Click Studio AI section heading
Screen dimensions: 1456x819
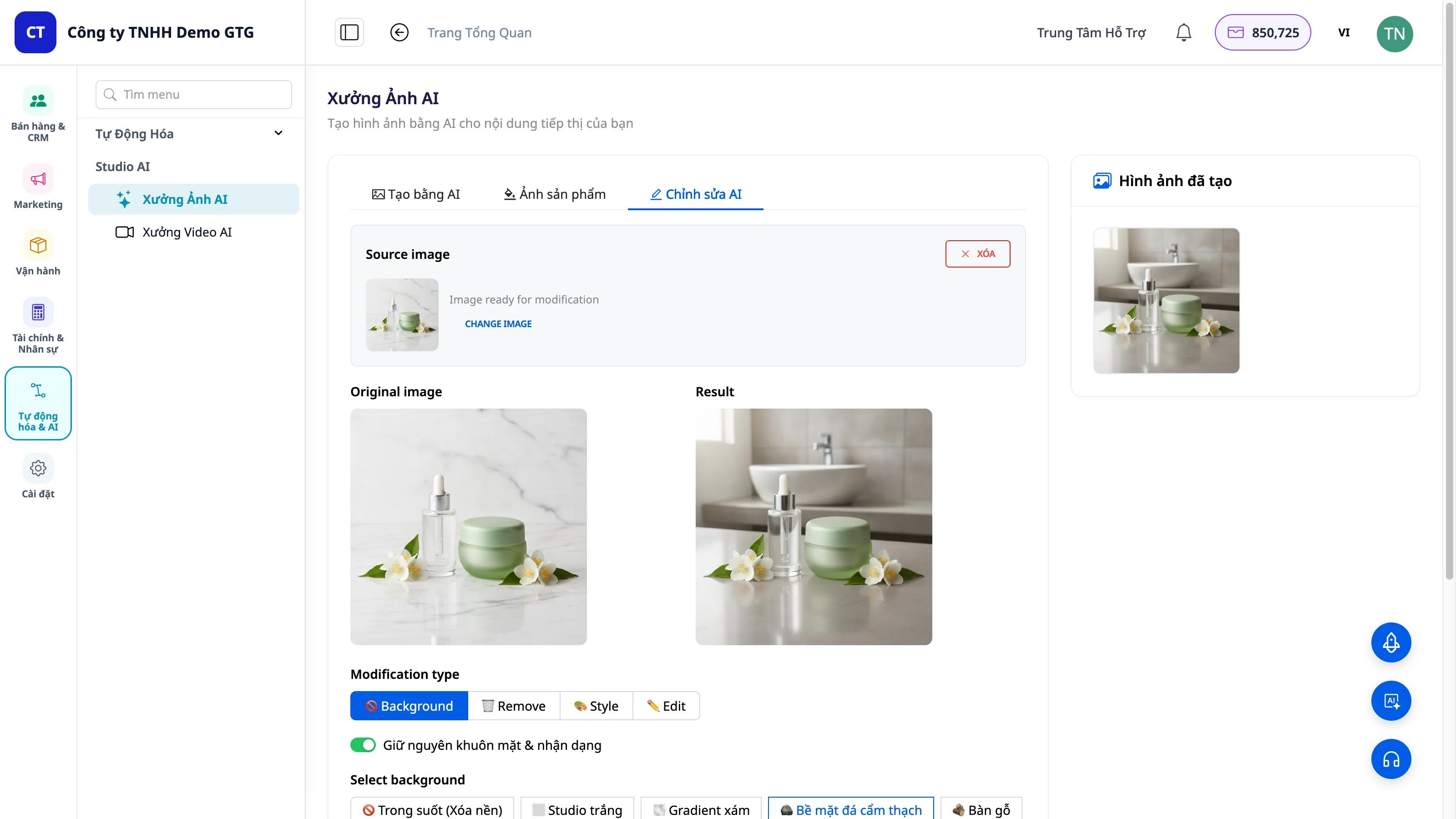(122, 167)
